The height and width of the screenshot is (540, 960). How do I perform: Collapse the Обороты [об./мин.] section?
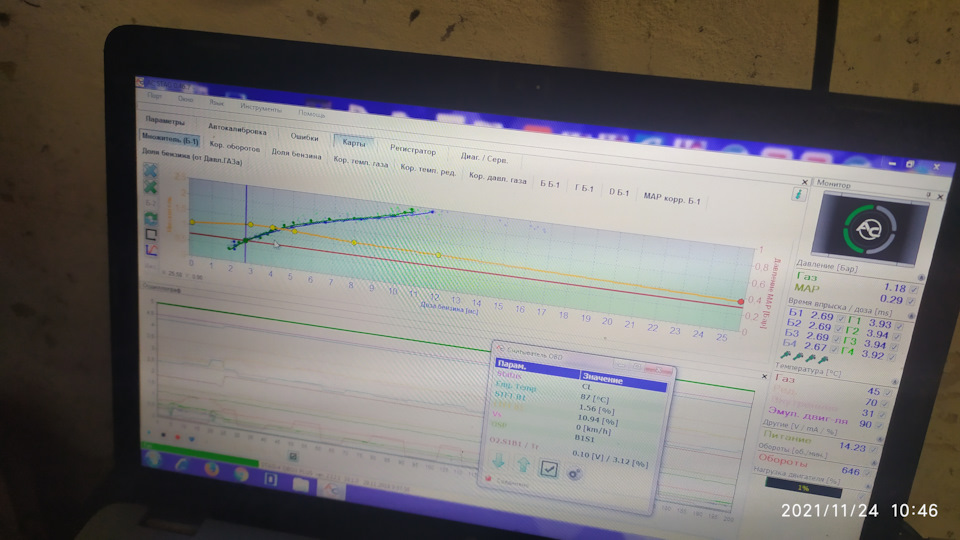(x=875, y=462)
